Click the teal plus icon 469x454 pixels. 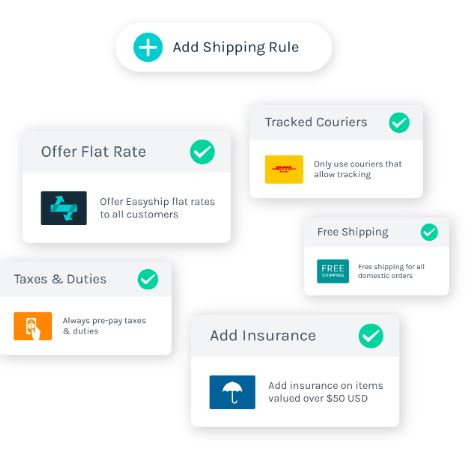[148, 47]
